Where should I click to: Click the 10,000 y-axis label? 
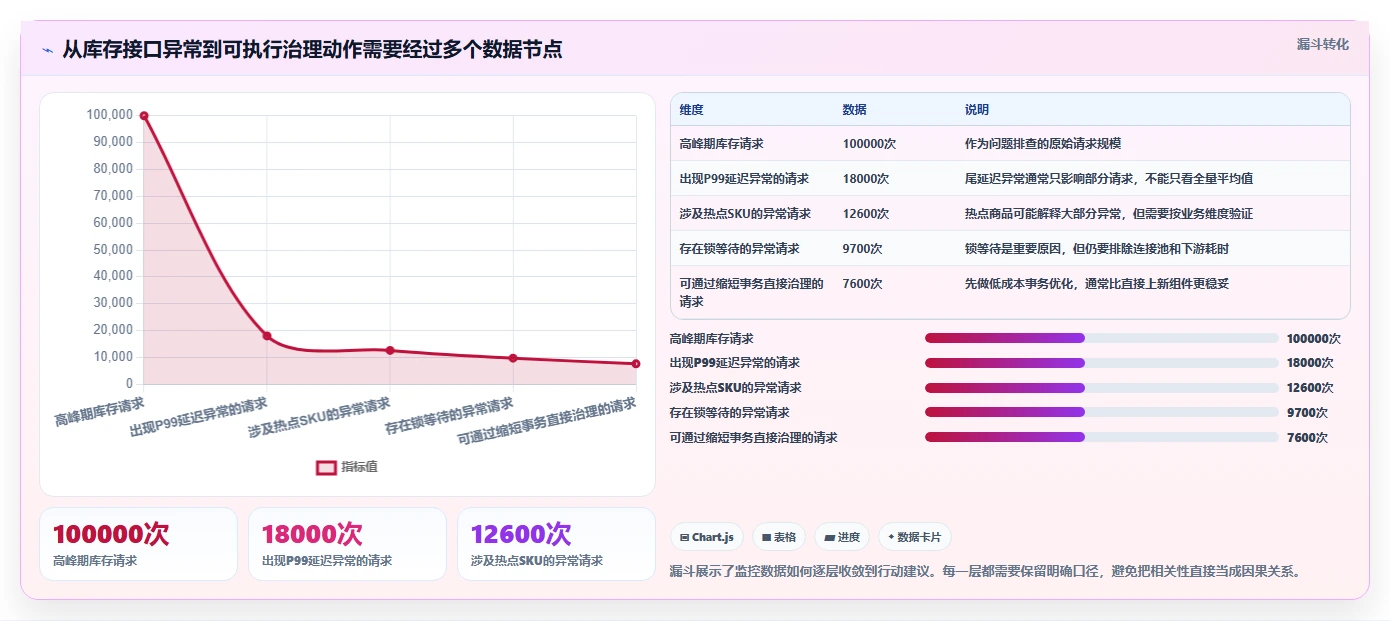(113, 357)
